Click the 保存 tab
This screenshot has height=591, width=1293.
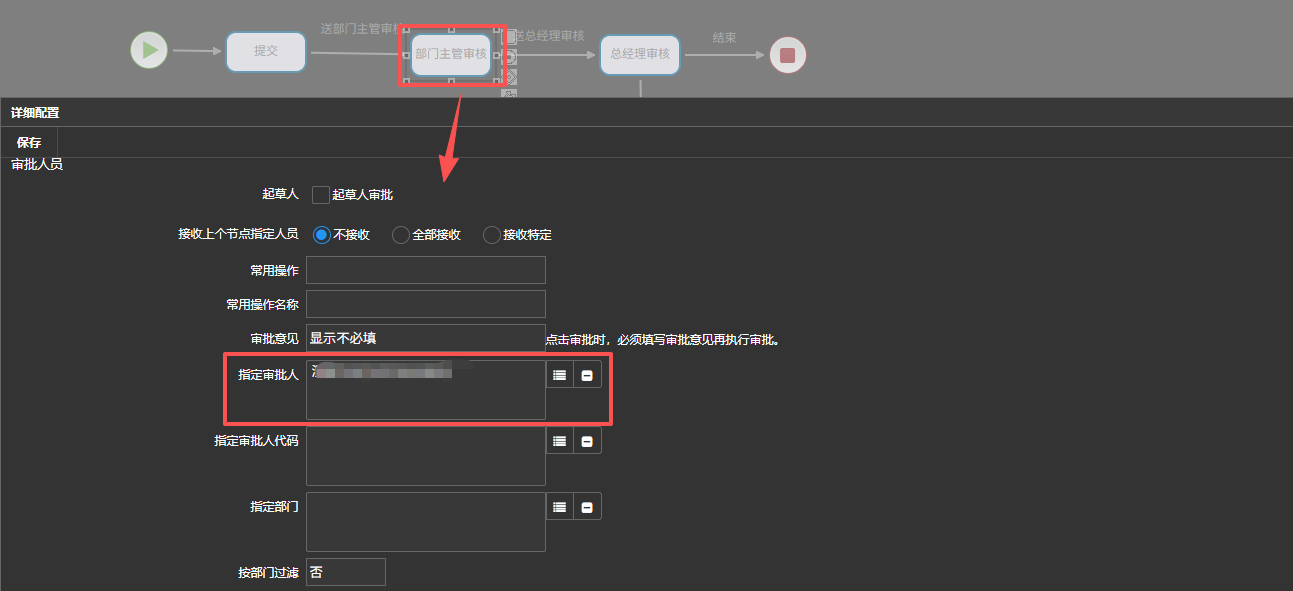coord(29,143)
